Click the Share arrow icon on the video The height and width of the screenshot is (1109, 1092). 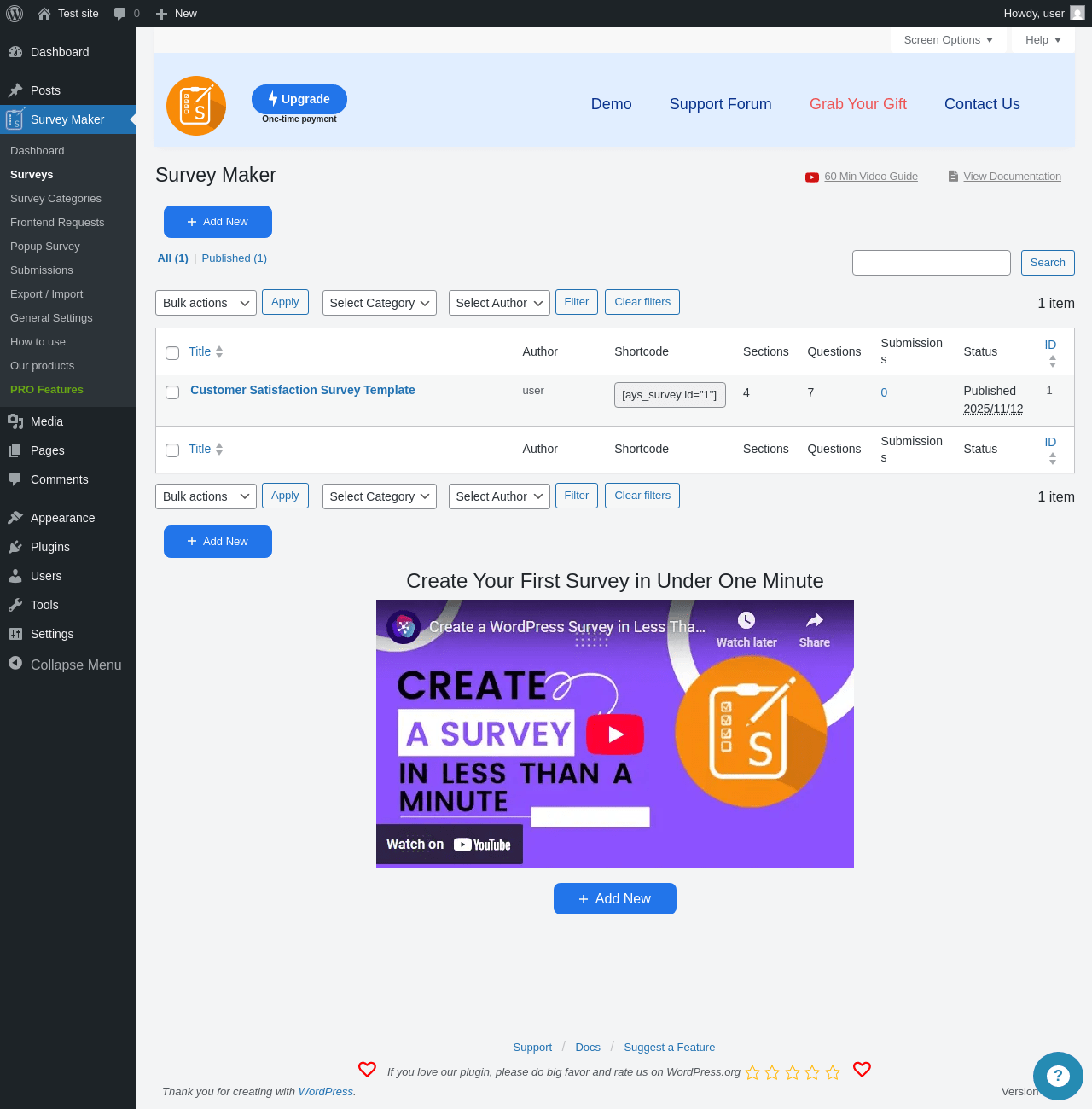[x=815, y=620]
